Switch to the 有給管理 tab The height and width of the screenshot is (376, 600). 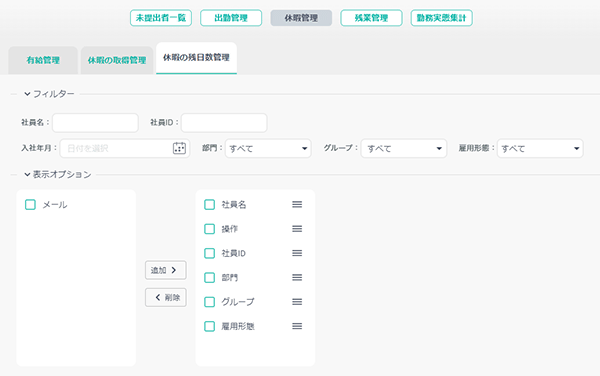[43, 60]
